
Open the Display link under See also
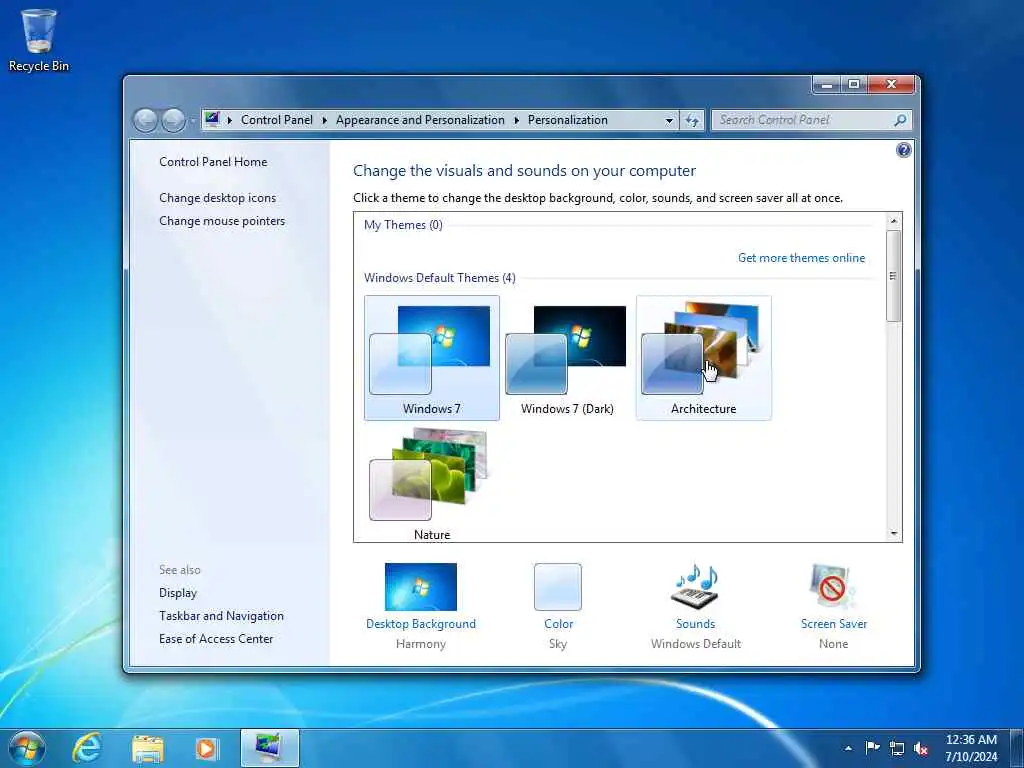point(178,593)
